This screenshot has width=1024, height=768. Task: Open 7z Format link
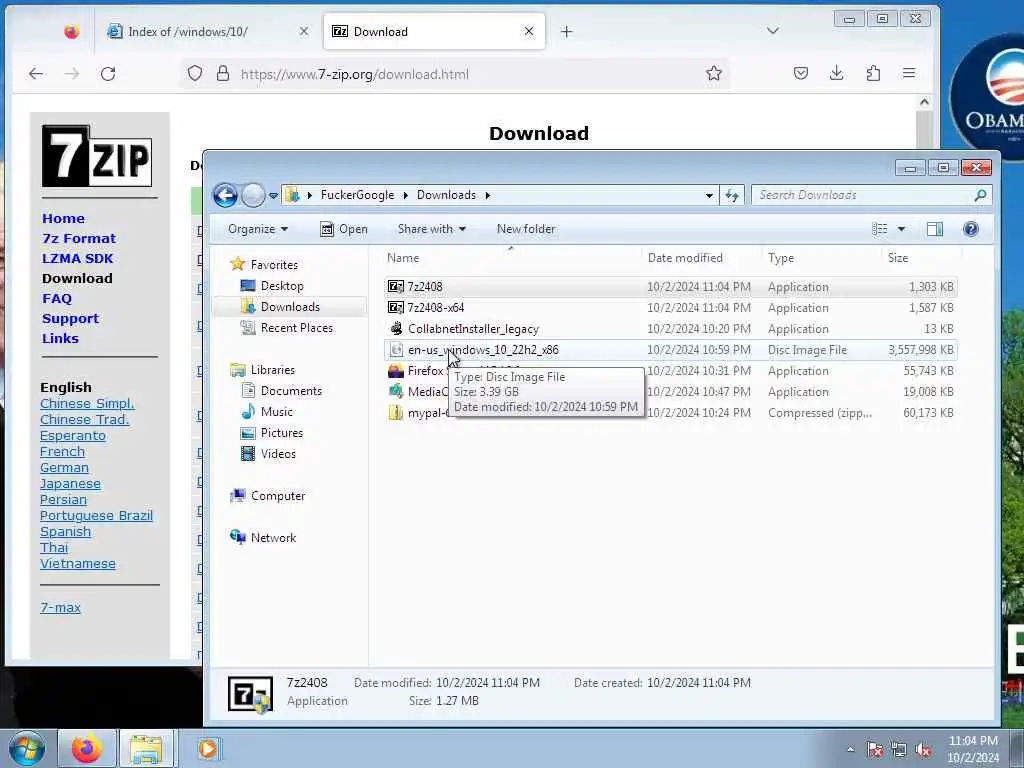(79, 238)
